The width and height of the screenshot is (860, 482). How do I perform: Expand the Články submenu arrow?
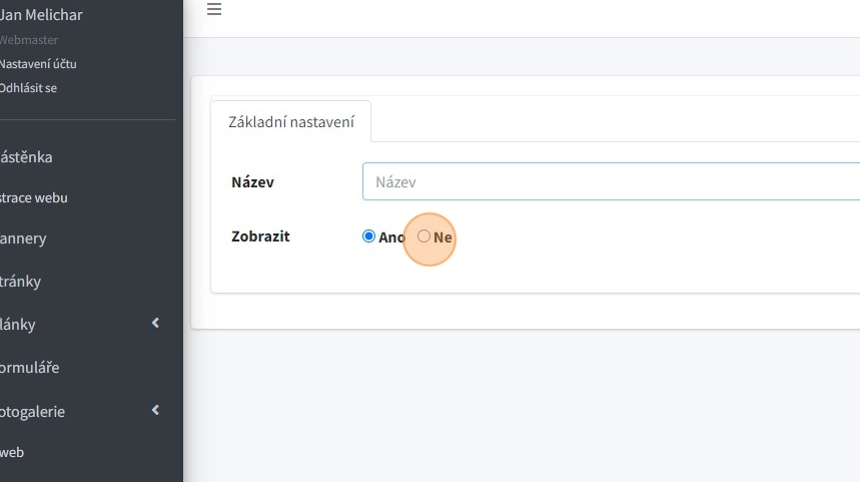[x=155, y=323]
